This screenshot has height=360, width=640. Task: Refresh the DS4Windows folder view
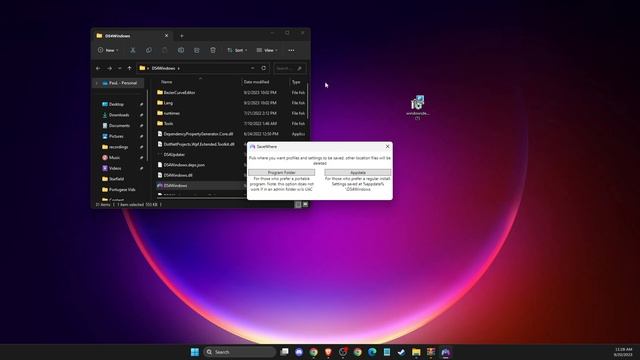[x=264, y=68]
